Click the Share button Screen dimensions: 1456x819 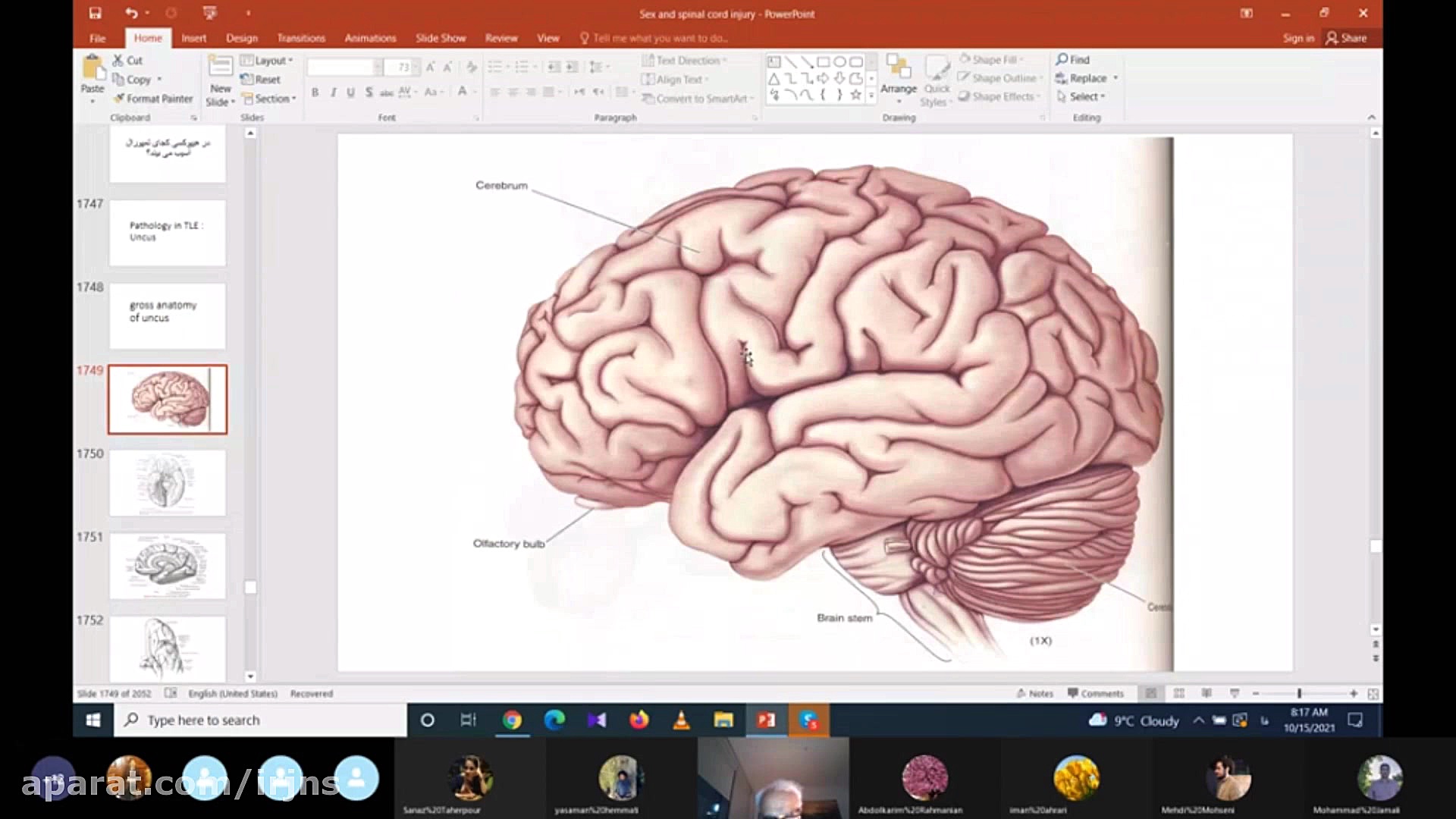(x=1347, y=38)
